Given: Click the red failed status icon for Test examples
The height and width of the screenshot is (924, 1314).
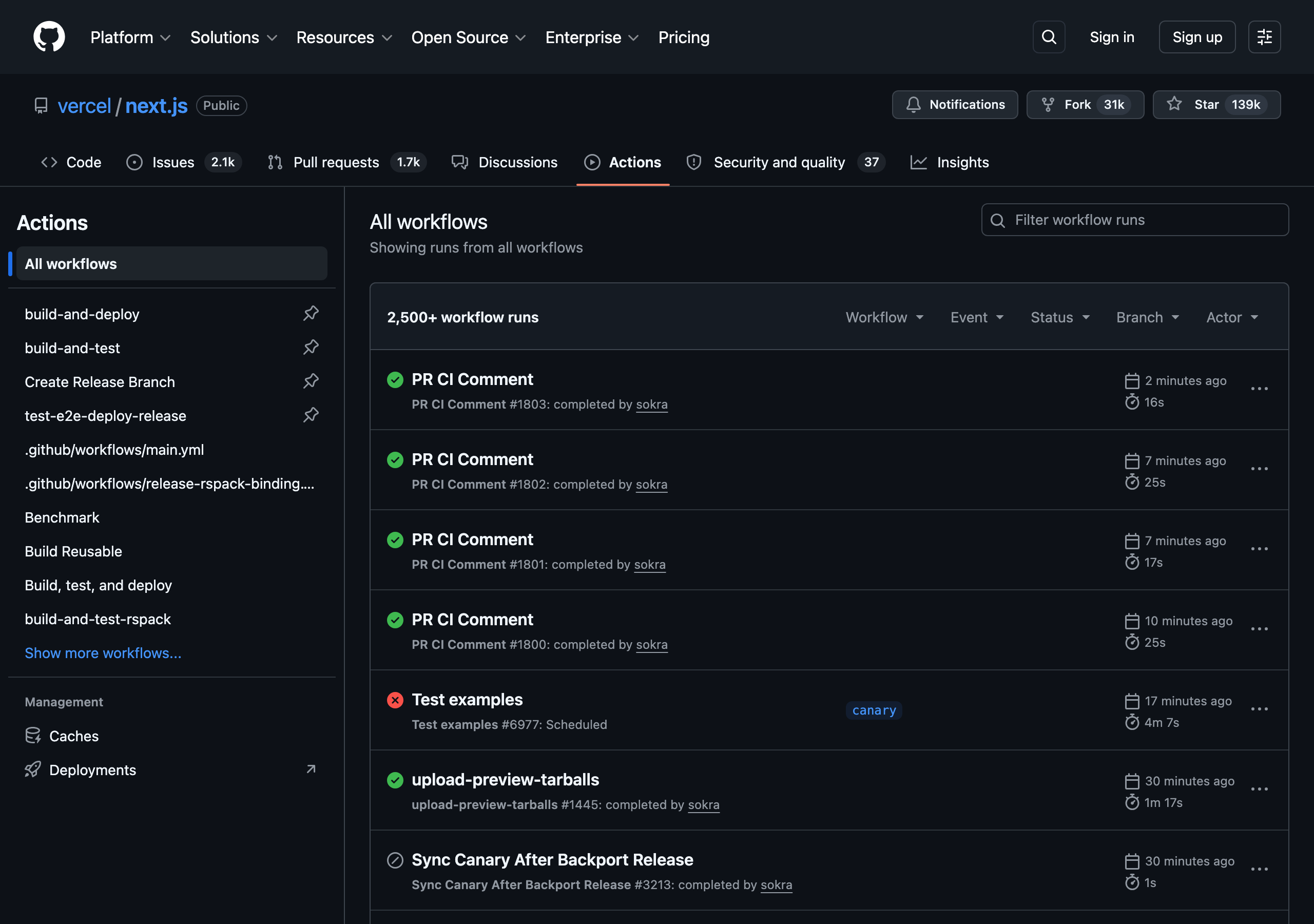Looking at the screenshot, I should (395, 700).
